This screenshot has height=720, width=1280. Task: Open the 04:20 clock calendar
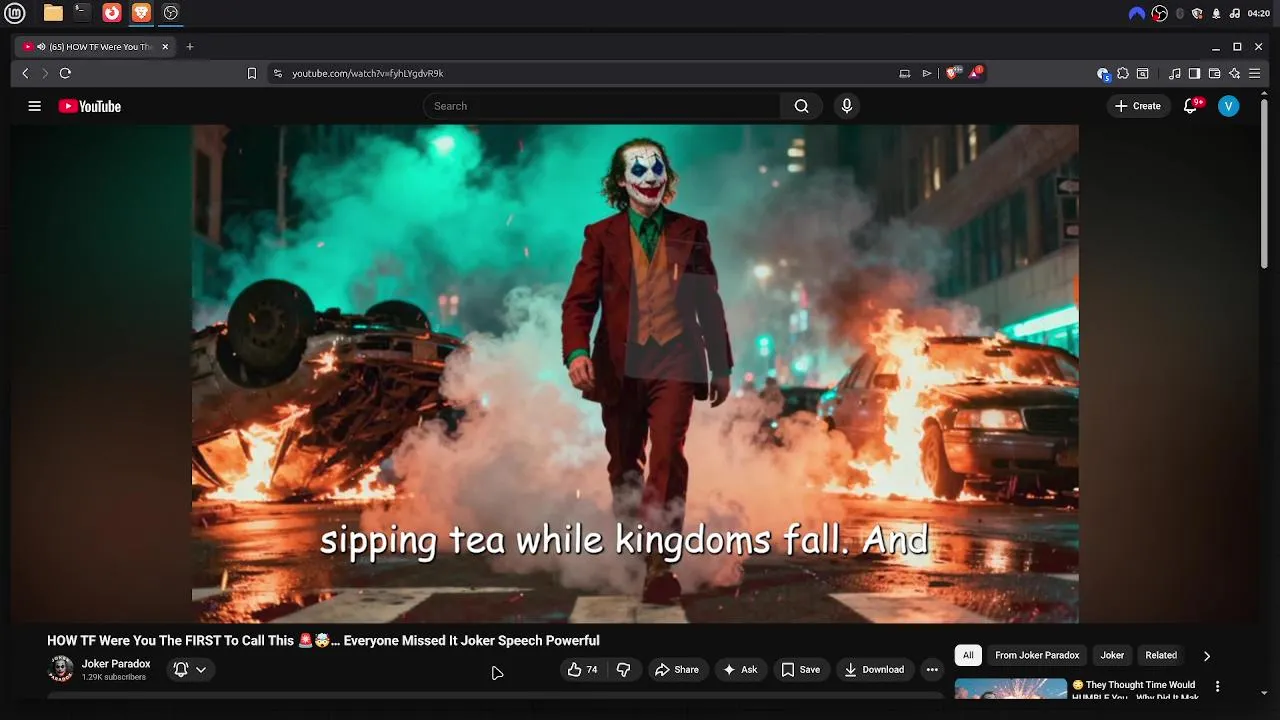[x=1259, y=13]
